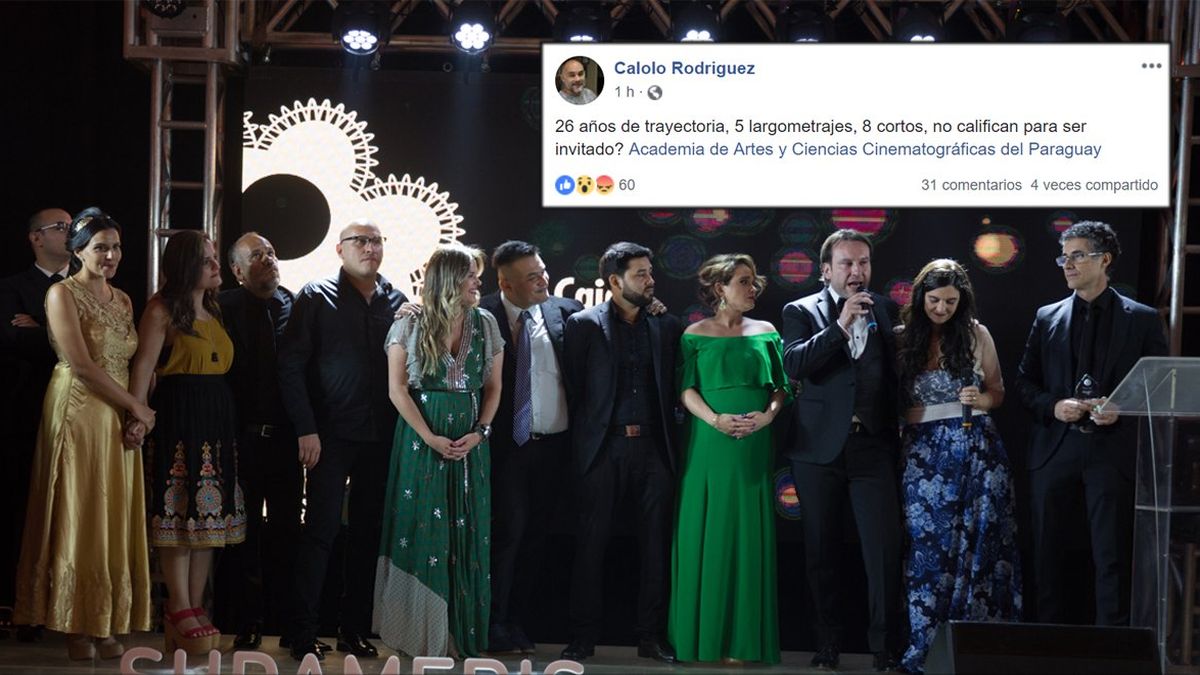
Task: Open the 4 veces compartido shares
Action: pos(1094,185)
